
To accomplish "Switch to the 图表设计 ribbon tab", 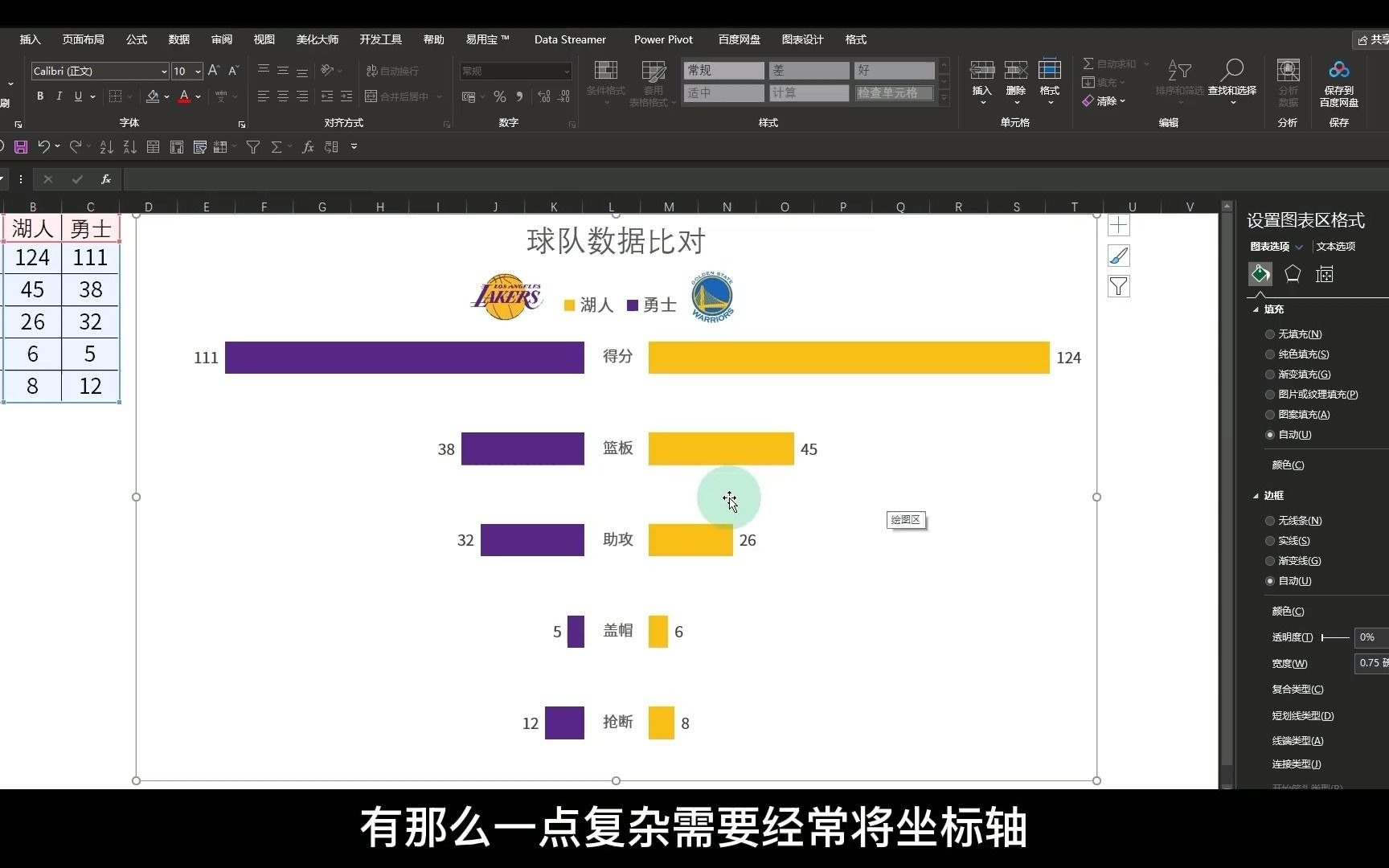I will click(x=802, y=39).
